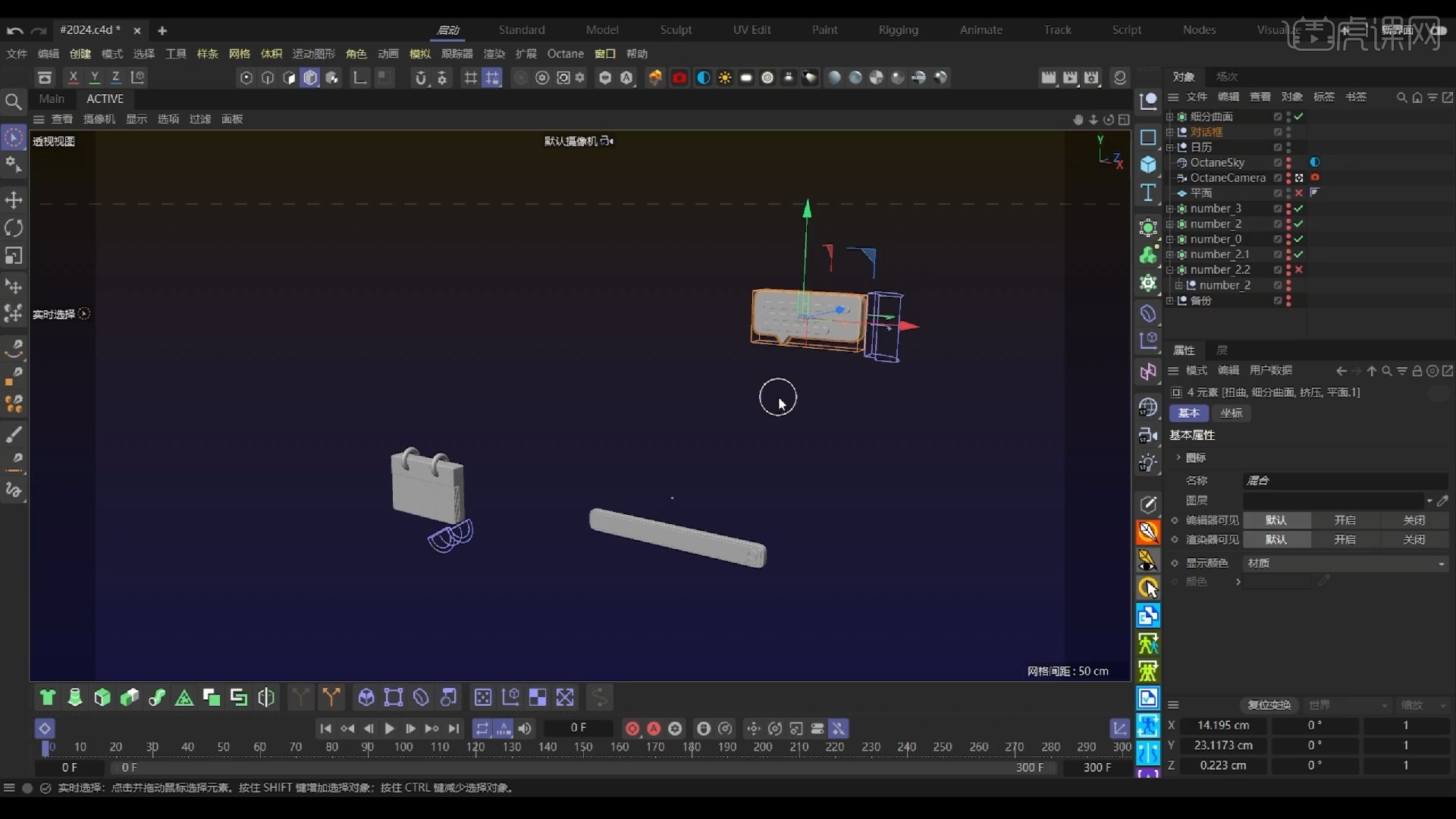Switch to the 场次 tab

(x=1227, y=77)
